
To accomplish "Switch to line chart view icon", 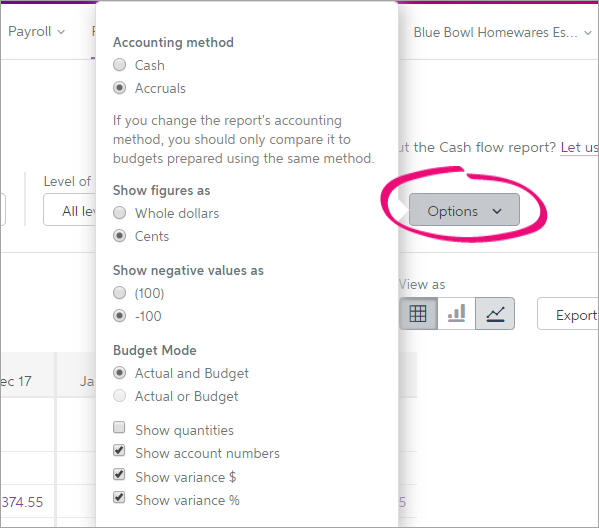I will [495, 314].
